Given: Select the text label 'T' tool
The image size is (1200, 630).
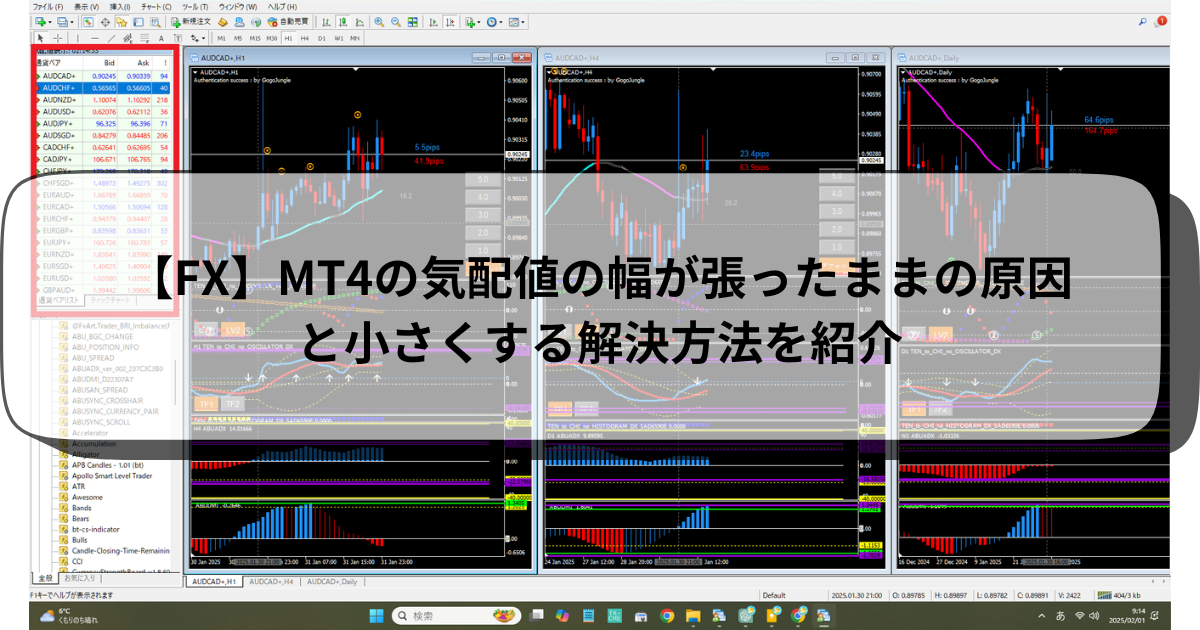Looking at the screenshot, I should (178, 38).
